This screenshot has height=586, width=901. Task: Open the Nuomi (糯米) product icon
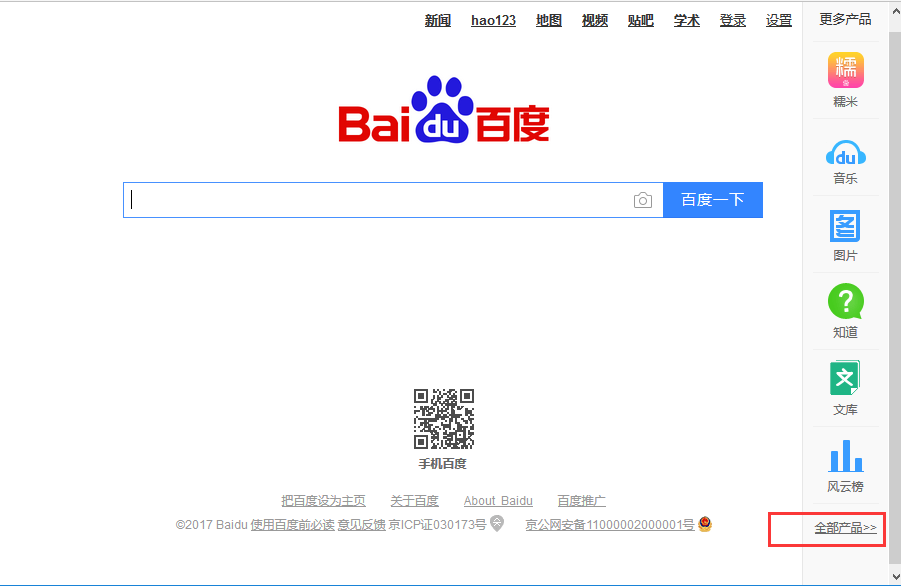pos(845,70)
